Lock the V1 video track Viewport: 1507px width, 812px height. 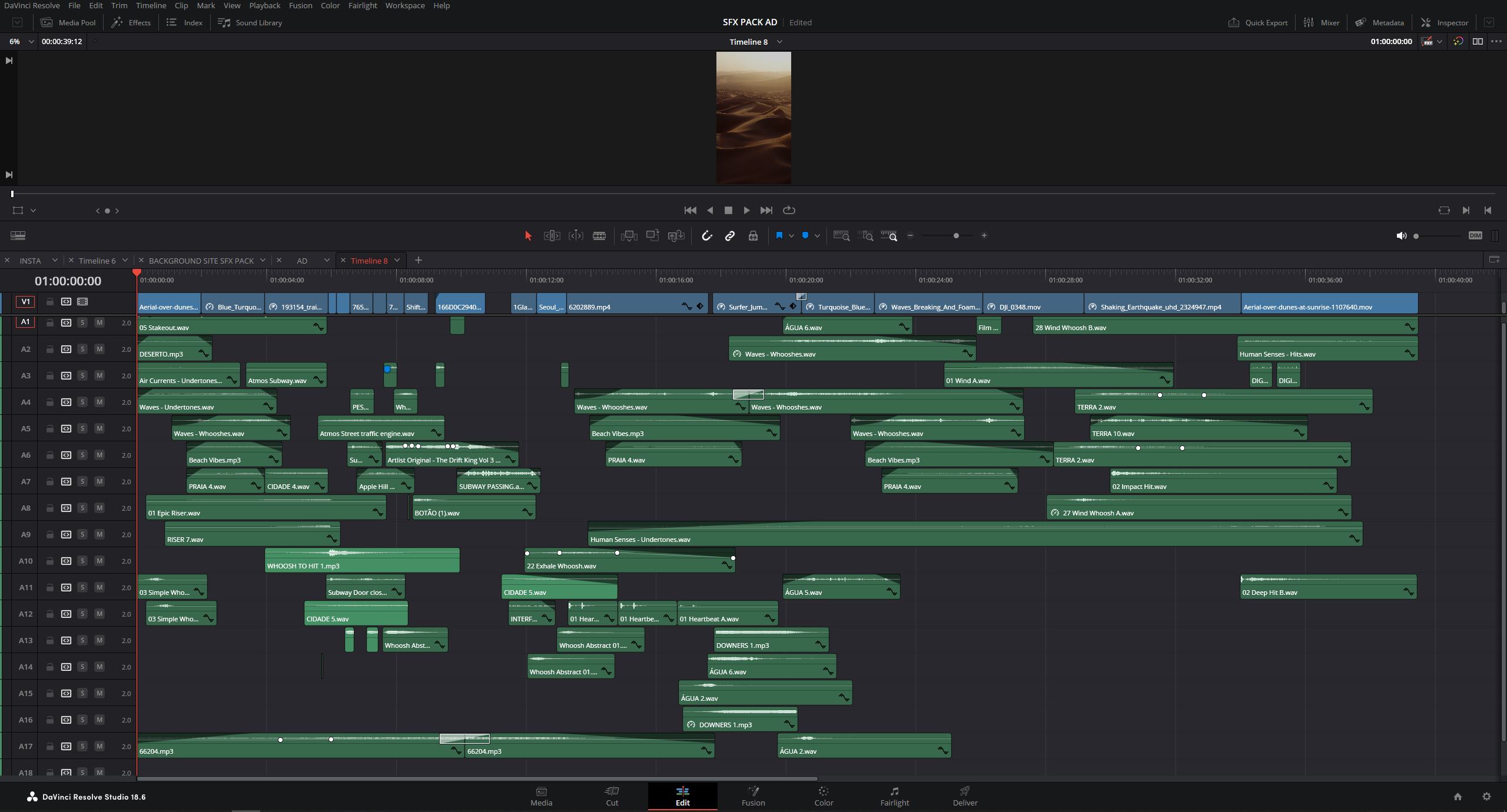click(x=50, y=302)
